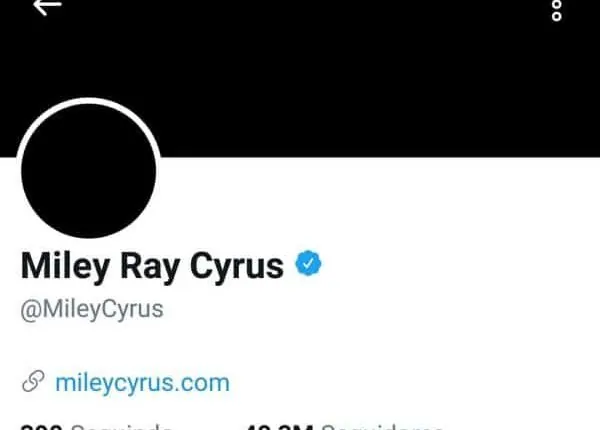
Task: Tap the white ring around avatar
Action: click(88, 100)
